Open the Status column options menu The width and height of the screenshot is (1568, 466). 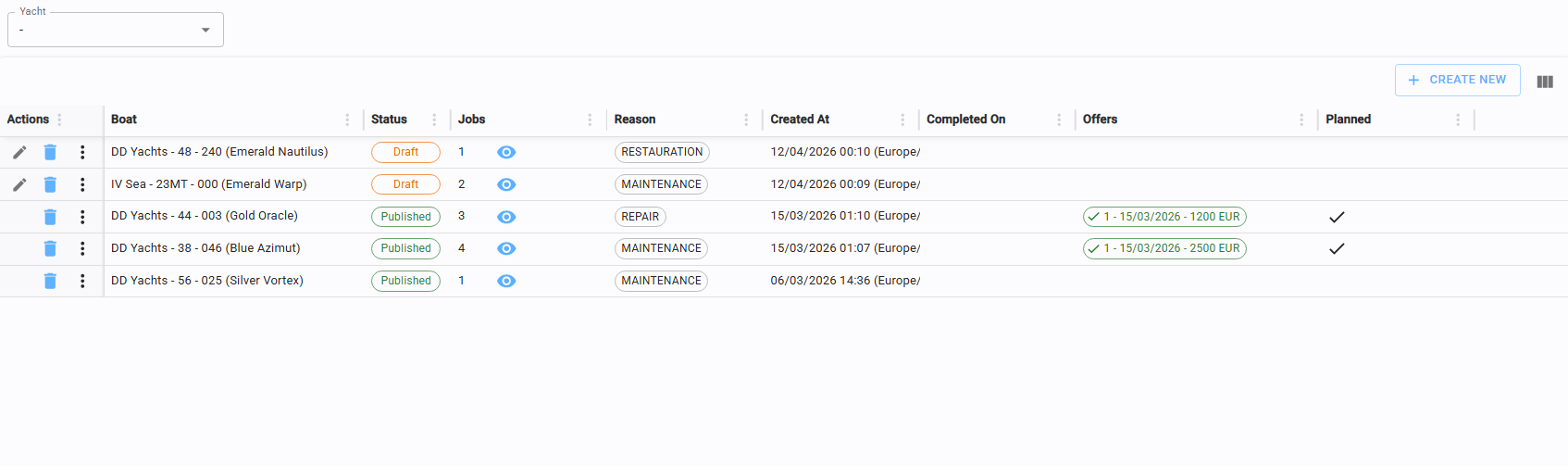(x=434, y=120)
